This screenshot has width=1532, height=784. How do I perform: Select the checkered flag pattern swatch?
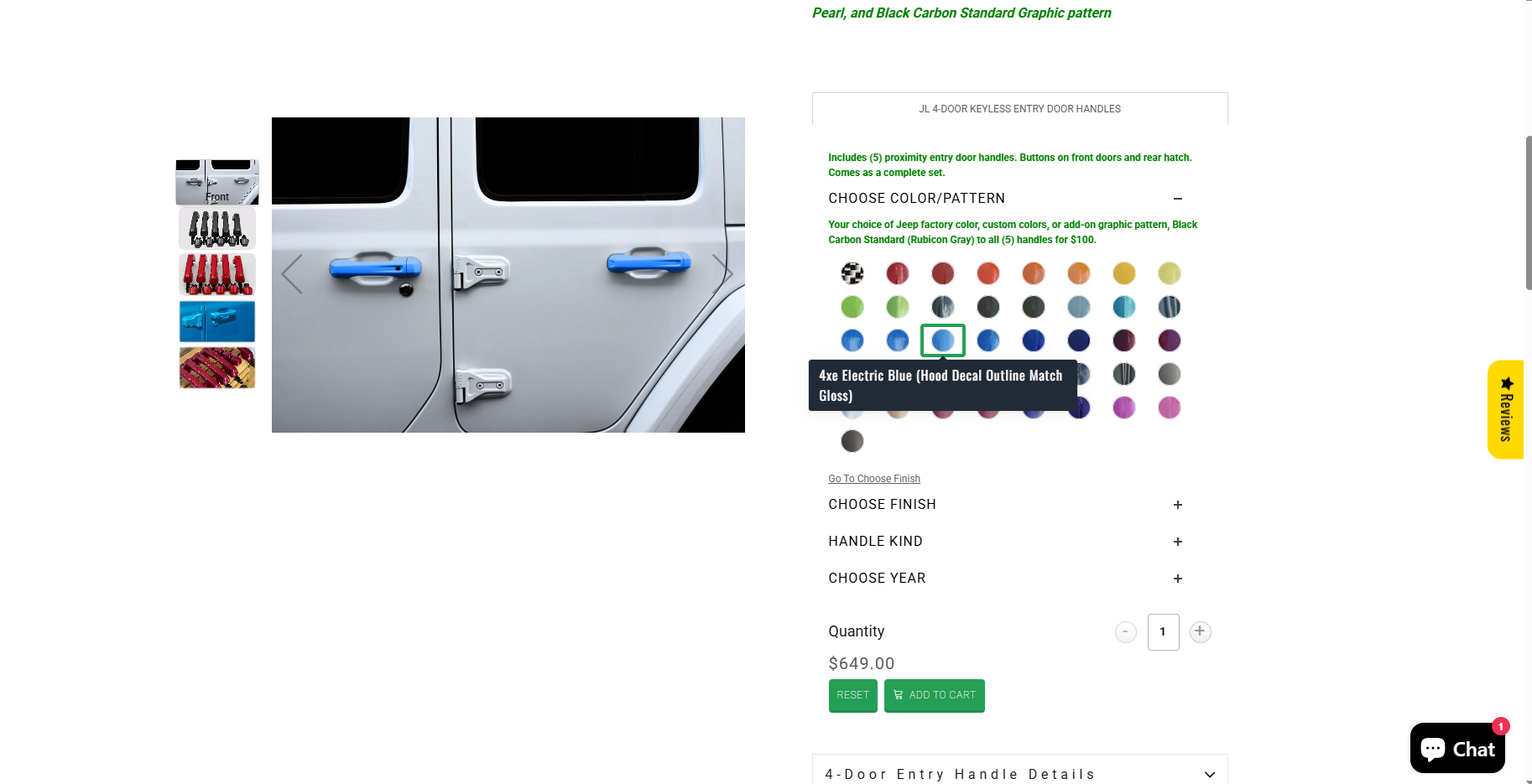(x=852, y=273)
